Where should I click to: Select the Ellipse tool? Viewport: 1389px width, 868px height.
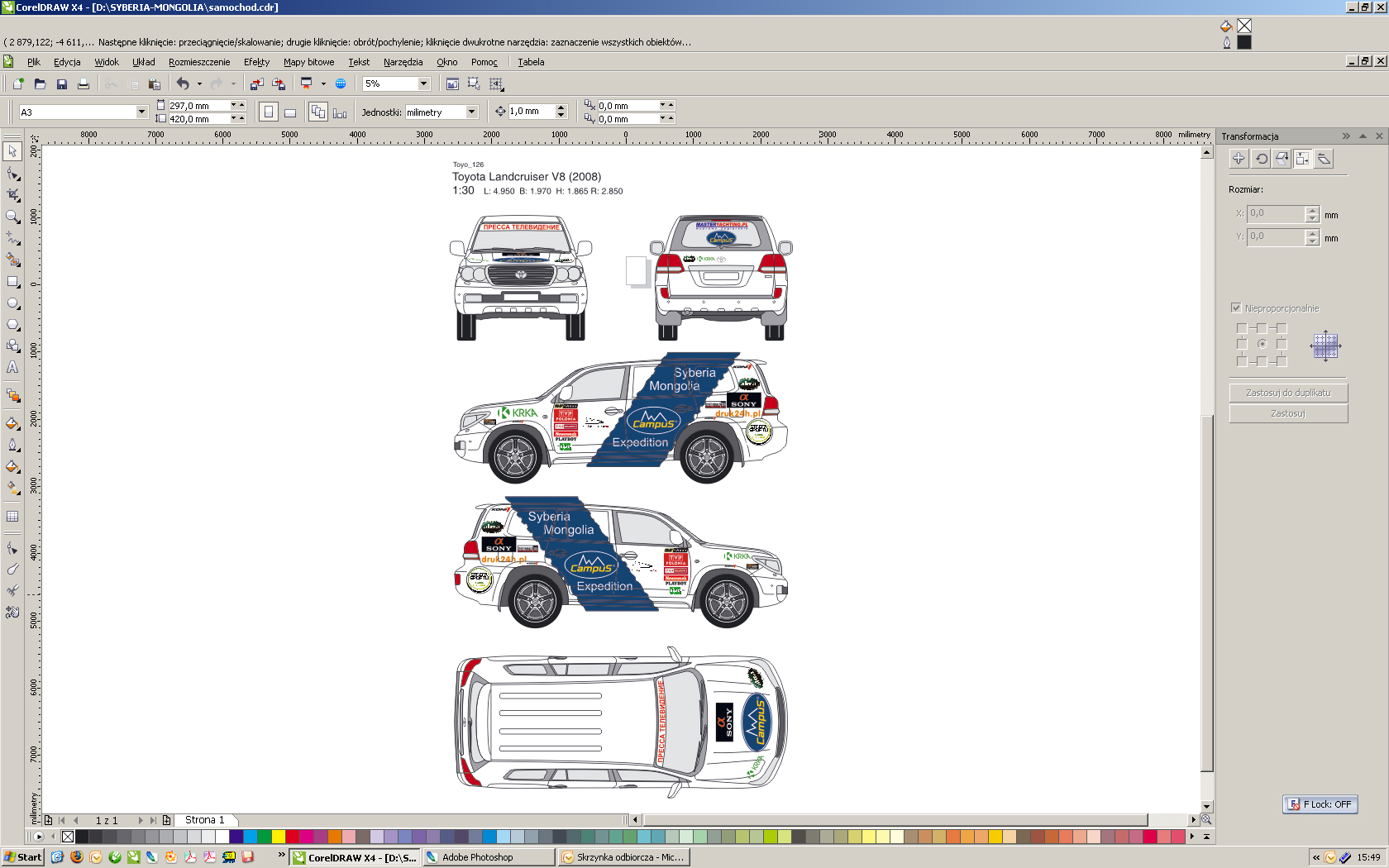tap(12, 303)
